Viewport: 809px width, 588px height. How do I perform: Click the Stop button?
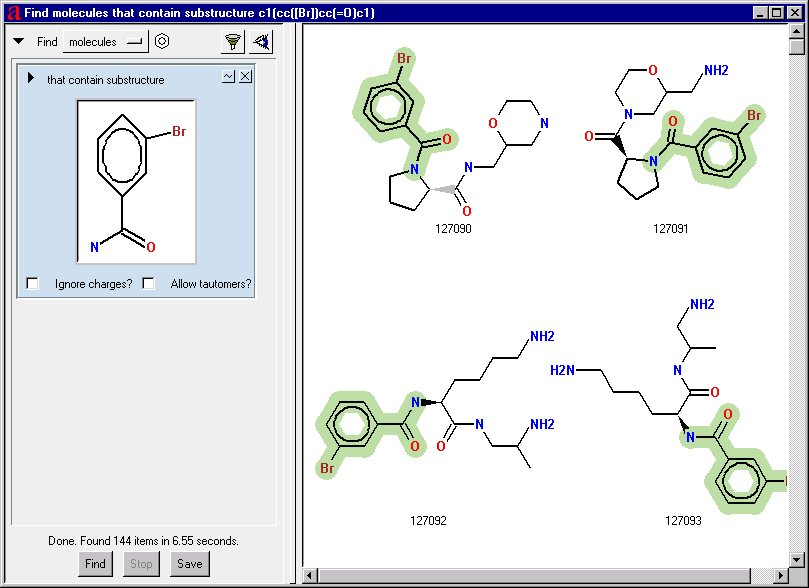pyautogui.click(x=141, y=563)
